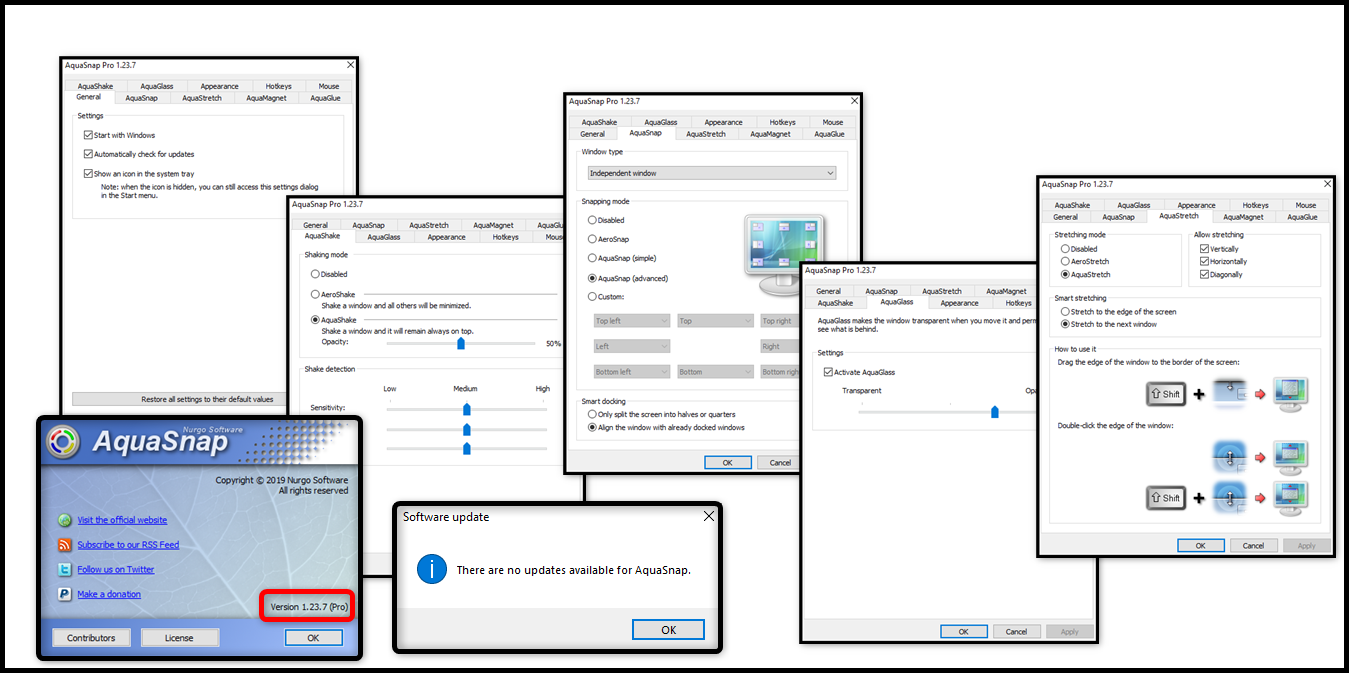Switch to Hotkeys tab in the General settings window
Screen dimensions: 1349x673
pyautogui.click(x=279, y=87)
